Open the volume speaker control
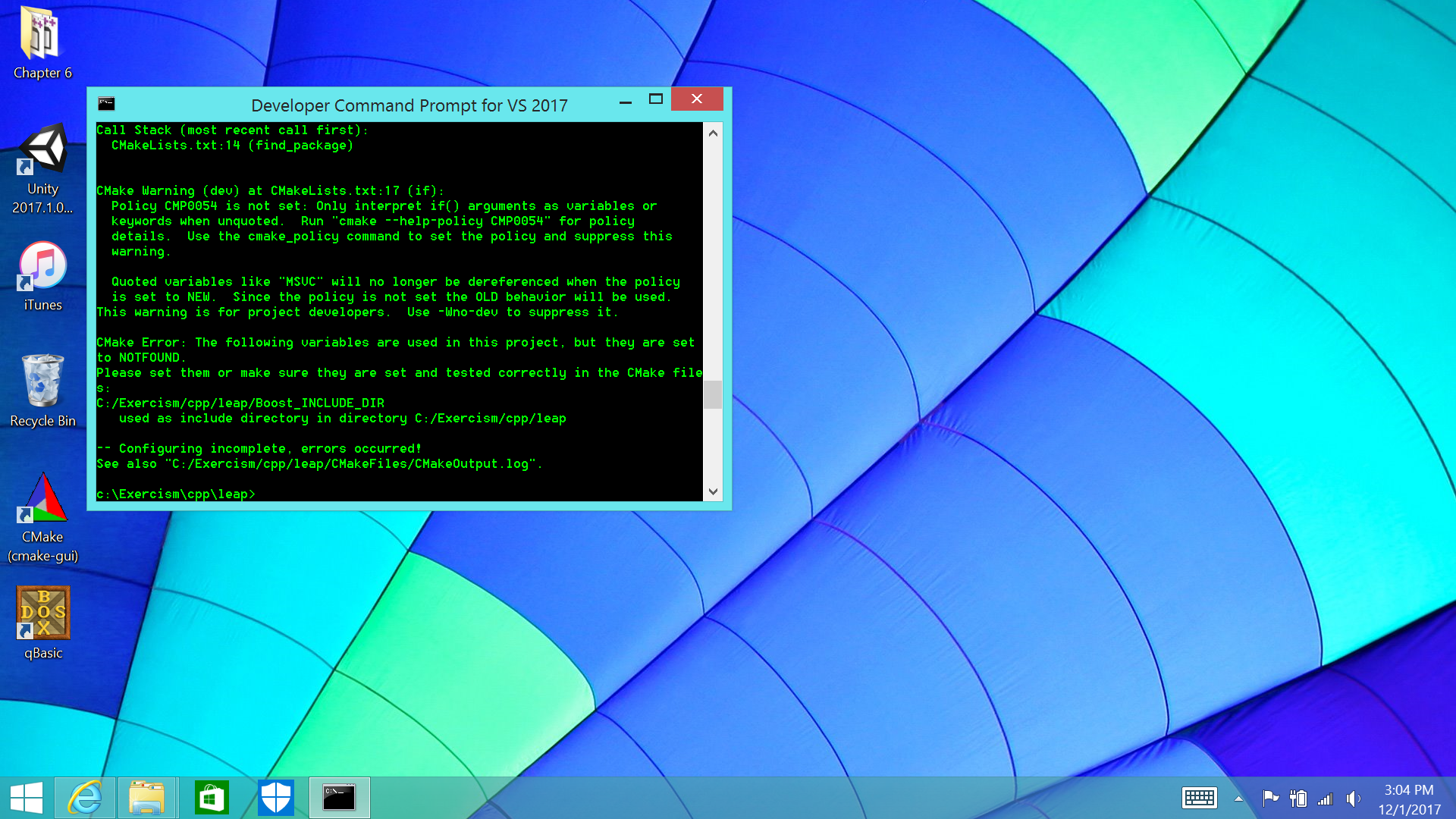1456x819 pixels. point(1353,799)
